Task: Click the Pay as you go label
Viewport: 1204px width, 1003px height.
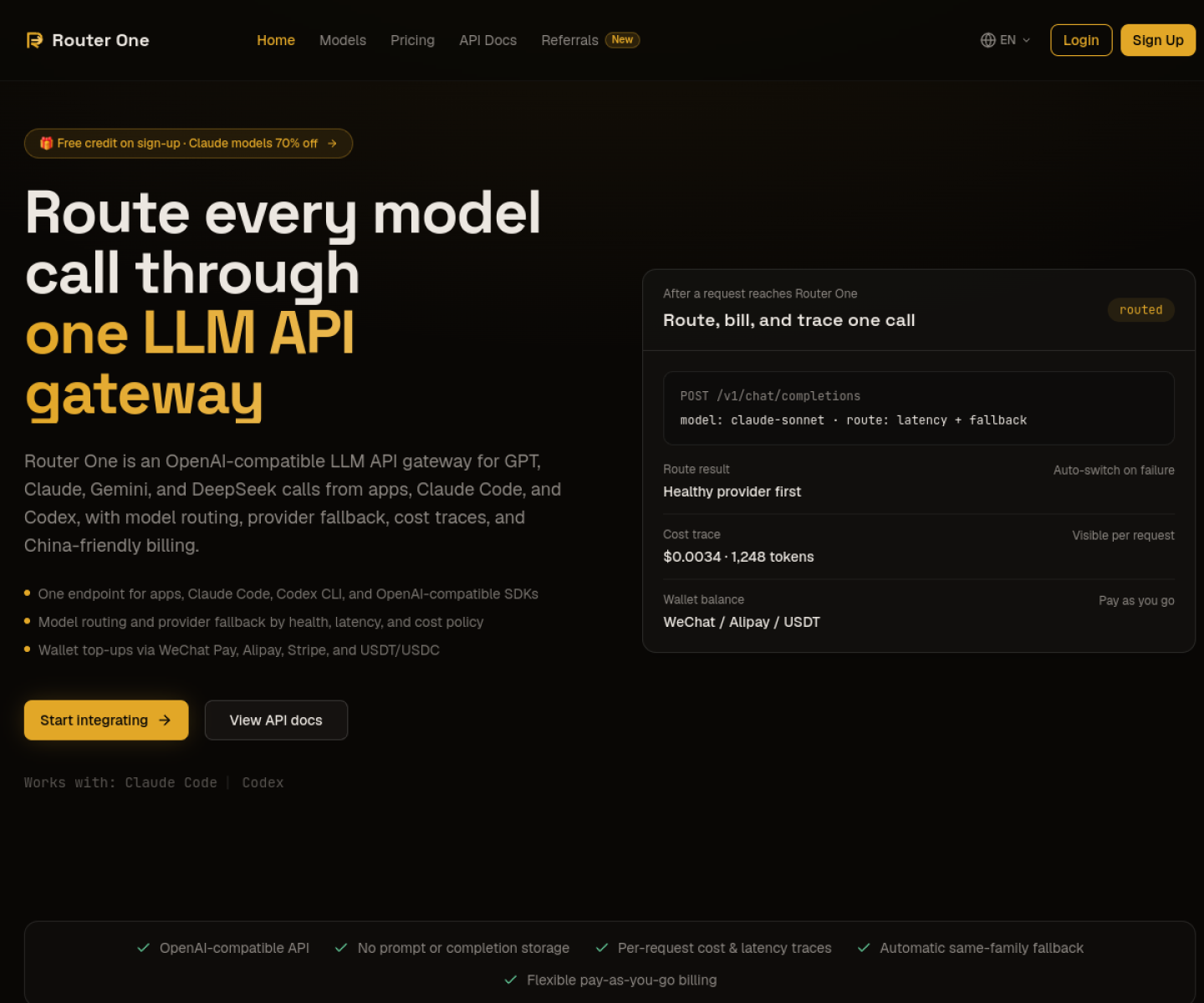Action: (x=1136, y=601)
